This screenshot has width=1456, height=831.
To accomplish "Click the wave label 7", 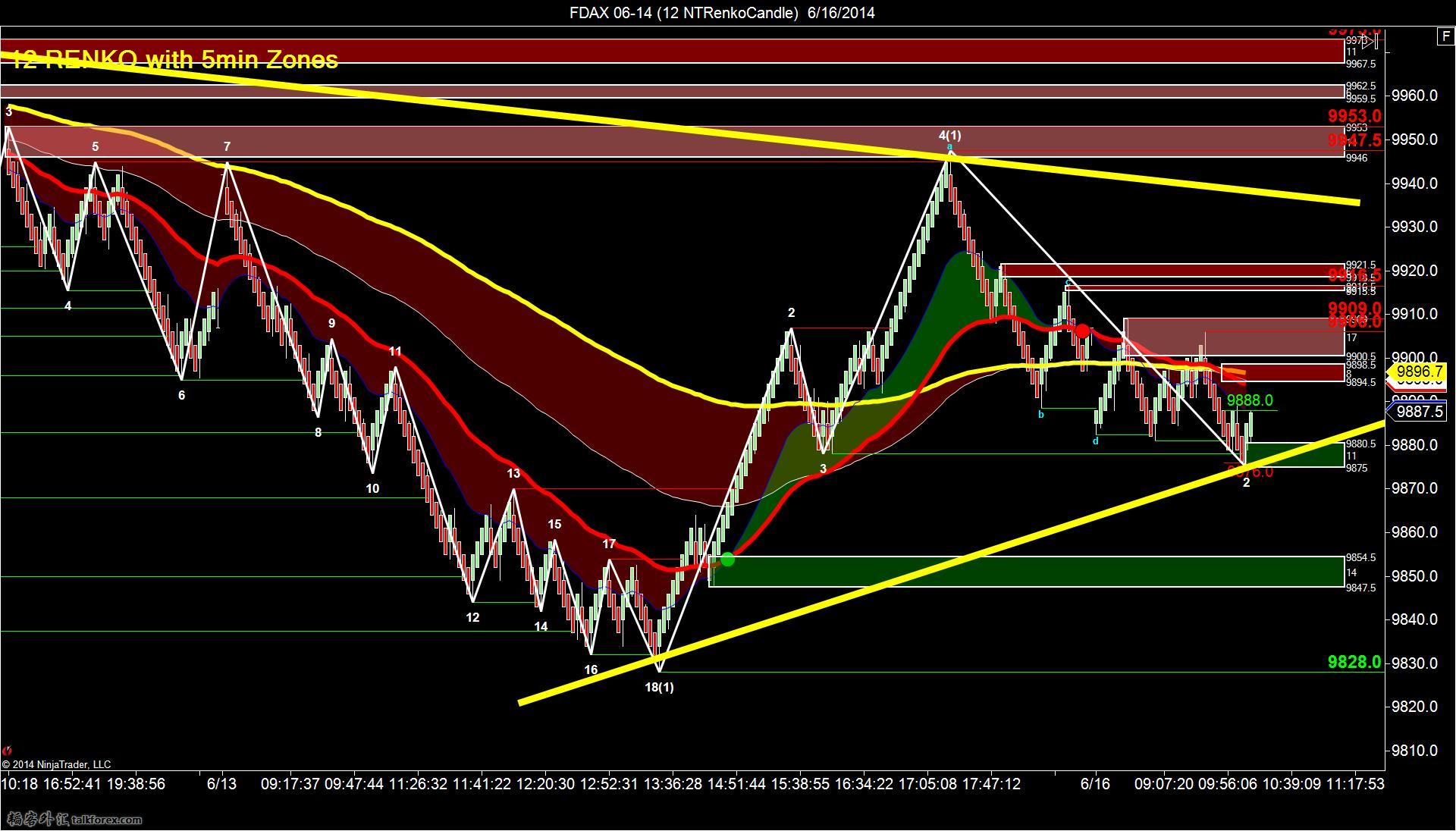I will point(227,147).
